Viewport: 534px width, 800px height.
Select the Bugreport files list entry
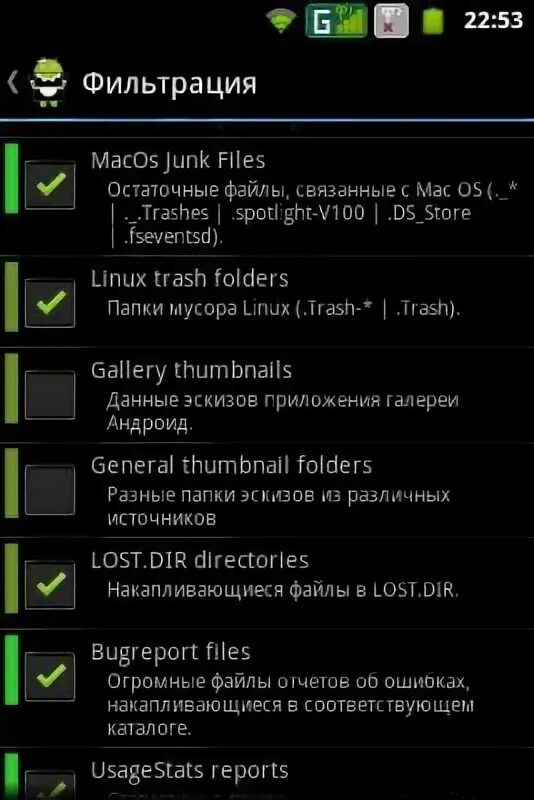click(x=267, y=689)
